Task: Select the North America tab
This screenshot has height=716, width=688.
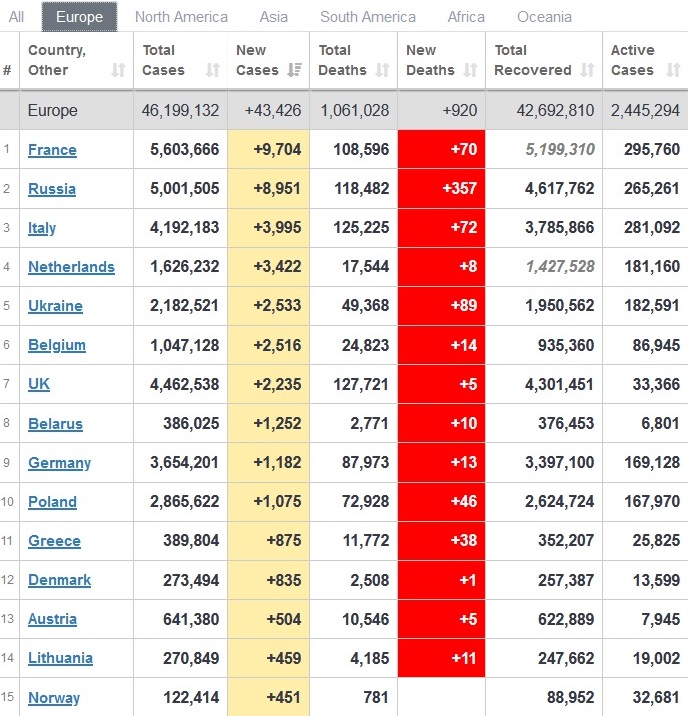Action: [181, 17]
